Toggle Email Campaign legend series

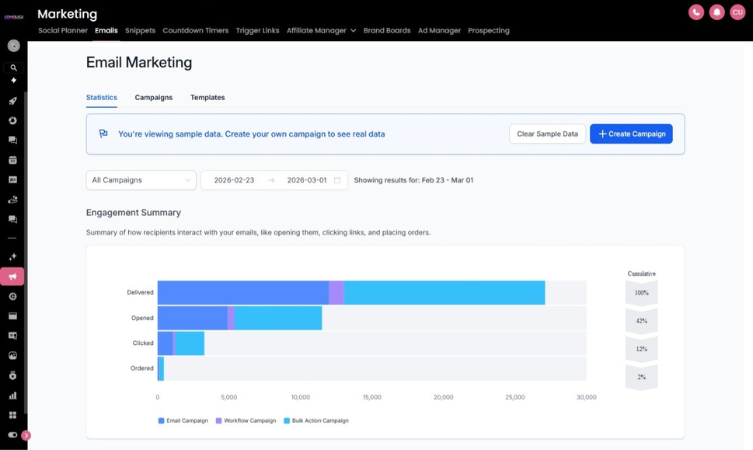pyautogui.click(x=183, y=421)
